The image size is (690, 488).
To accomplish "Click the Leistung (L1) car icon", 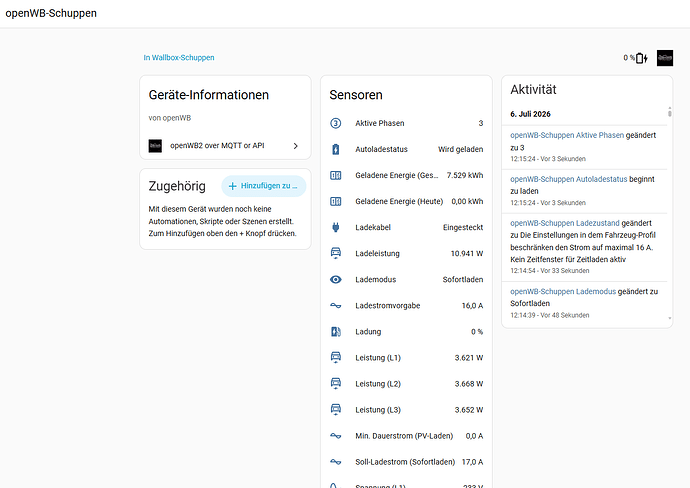I will pos(335,358).
